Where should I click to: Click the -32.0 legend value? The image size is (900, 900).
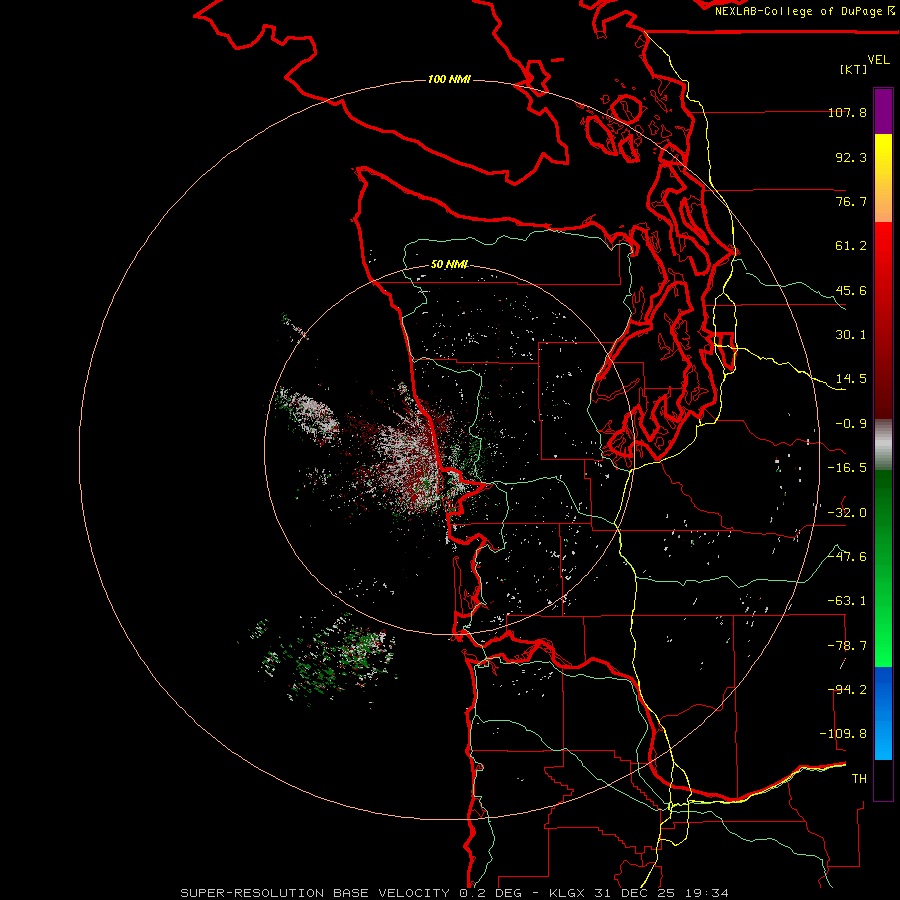[847, 513]
